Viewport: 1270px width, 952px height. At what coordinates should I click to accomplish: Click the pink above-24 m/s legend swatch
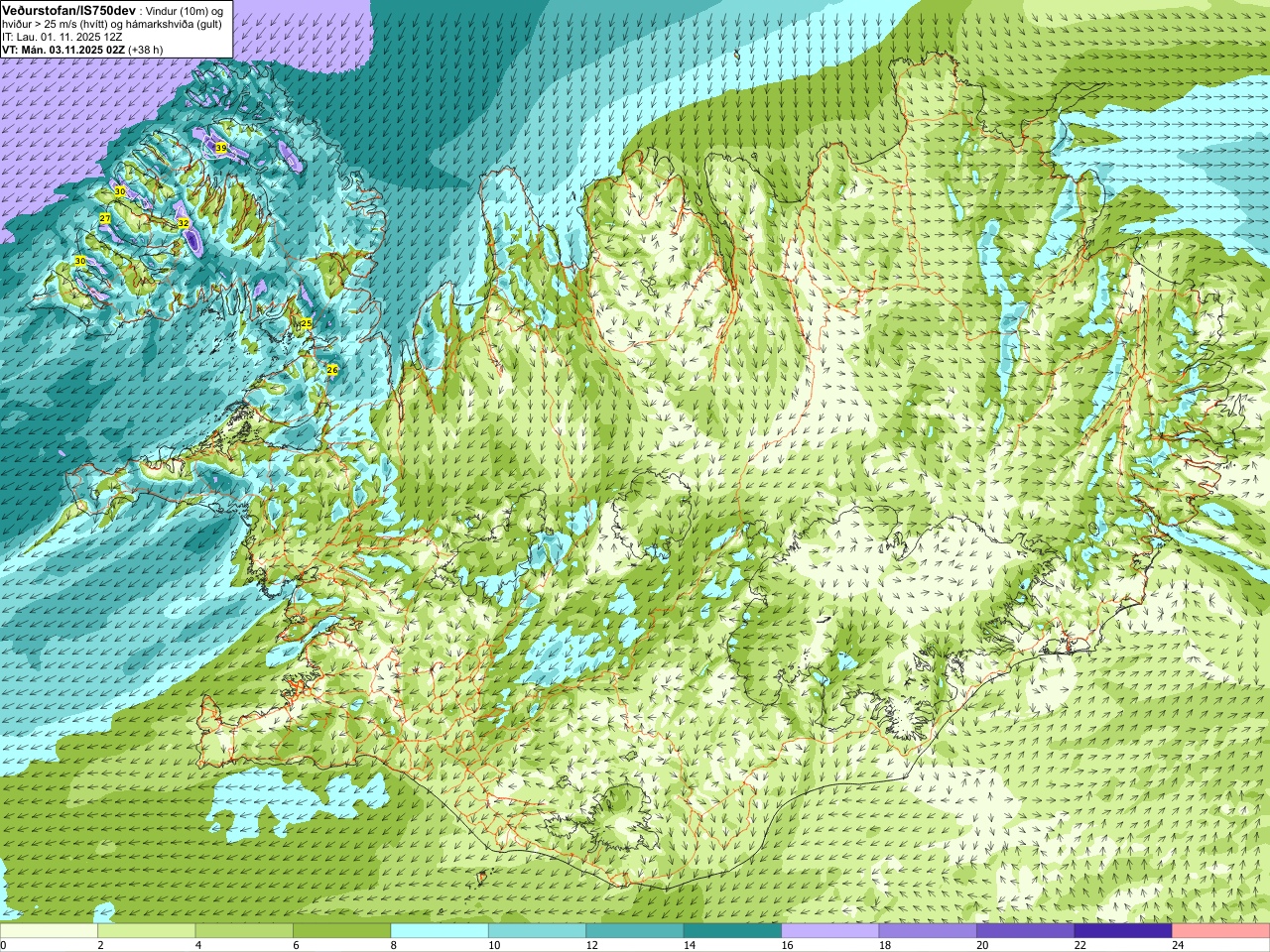1220,931
